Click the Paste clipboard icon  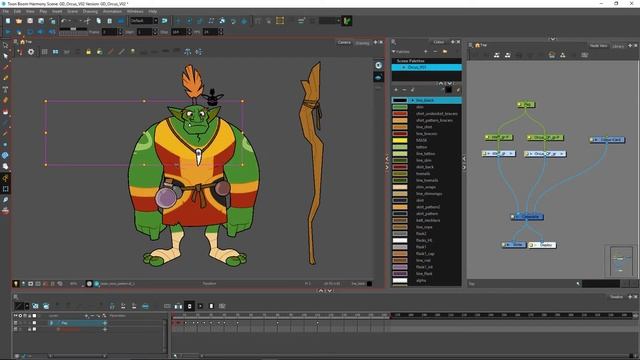(x=109, y=21)
